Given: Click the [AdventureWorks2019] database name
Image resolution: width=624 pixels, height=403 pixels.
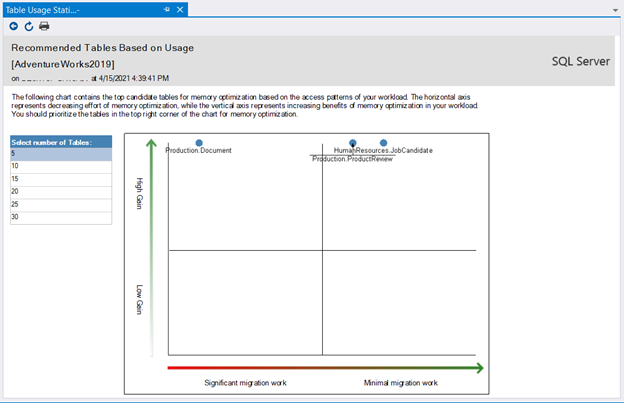Looking at the screenshot, I should (x=63, y=64).
